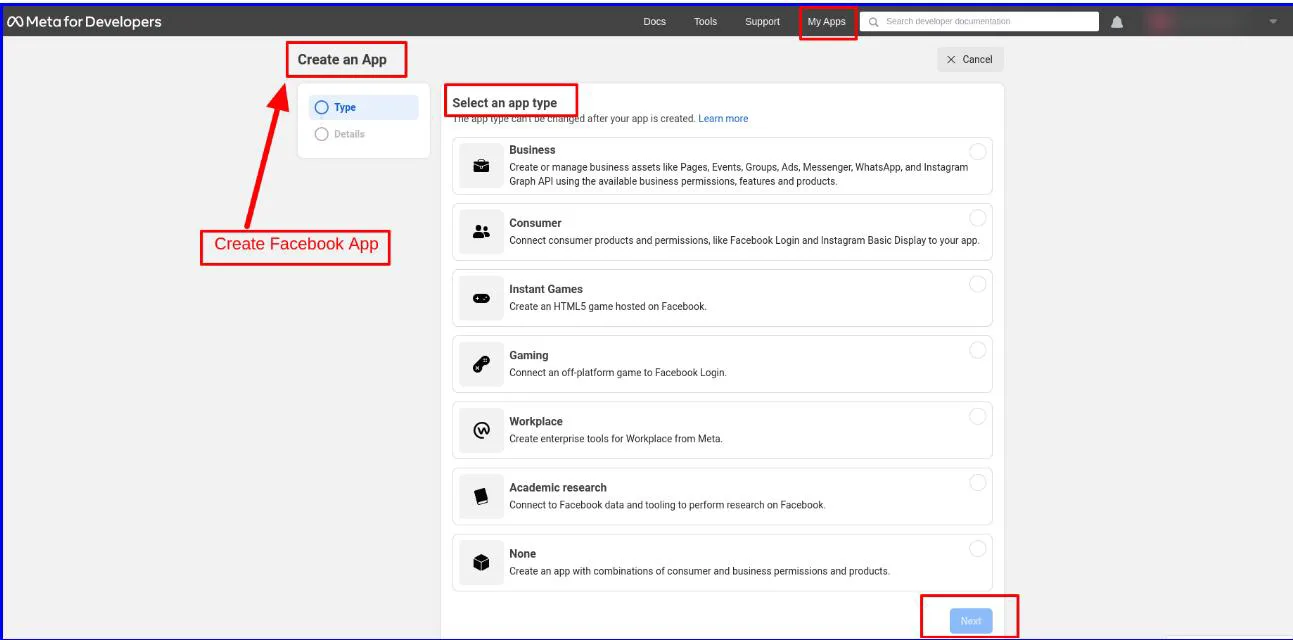Image resolution: width=1293 pixels, height=640 pixels.
Task: Go to My Apps
Action: coord(827,22)
